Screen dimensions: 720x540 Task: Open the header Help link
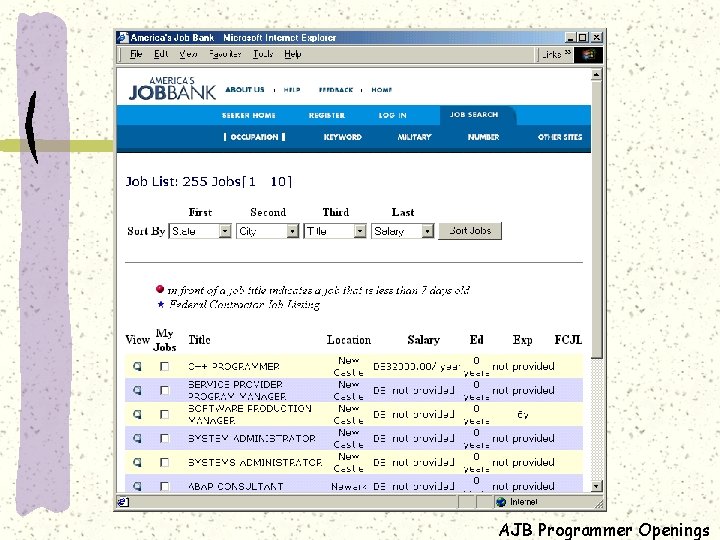coord(292,90)
